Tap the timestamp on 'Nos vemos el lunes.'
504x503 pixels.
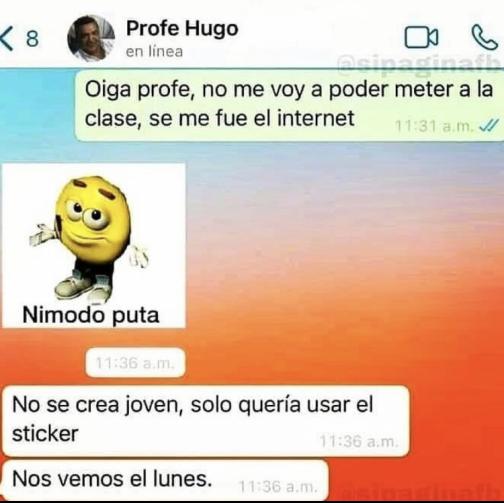tap(276, 487)
